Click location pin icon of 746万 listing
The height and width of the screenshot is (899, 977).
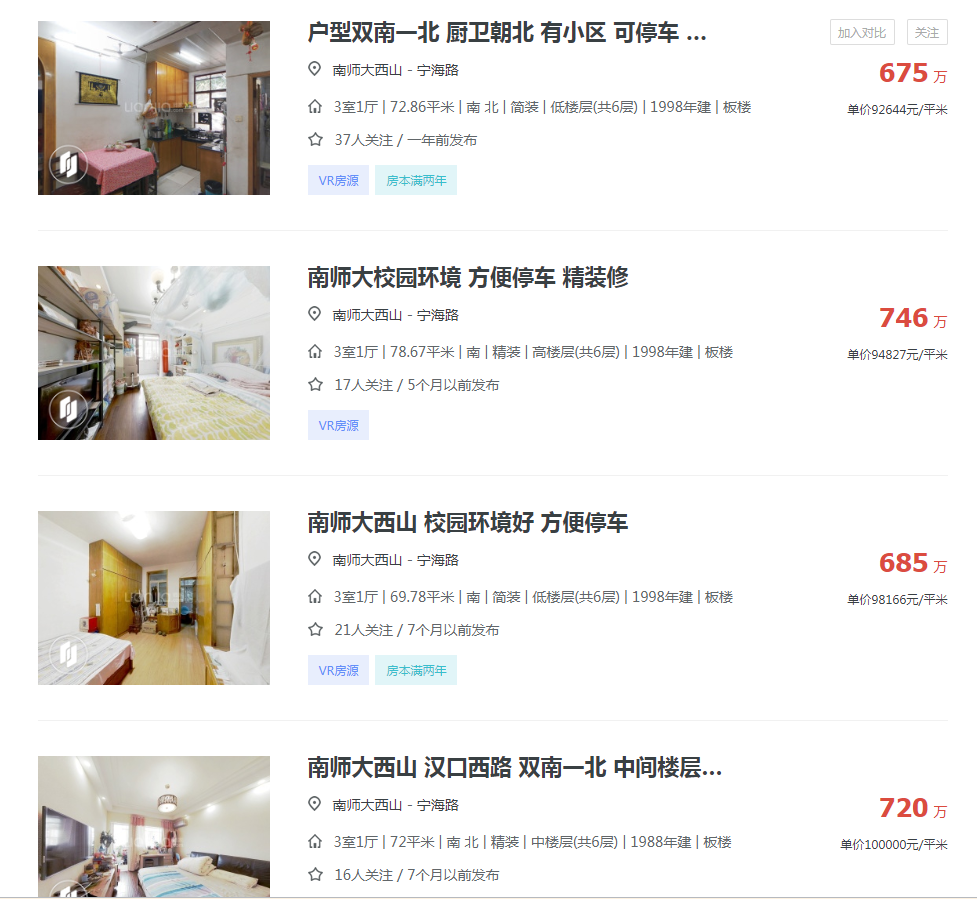315,314
